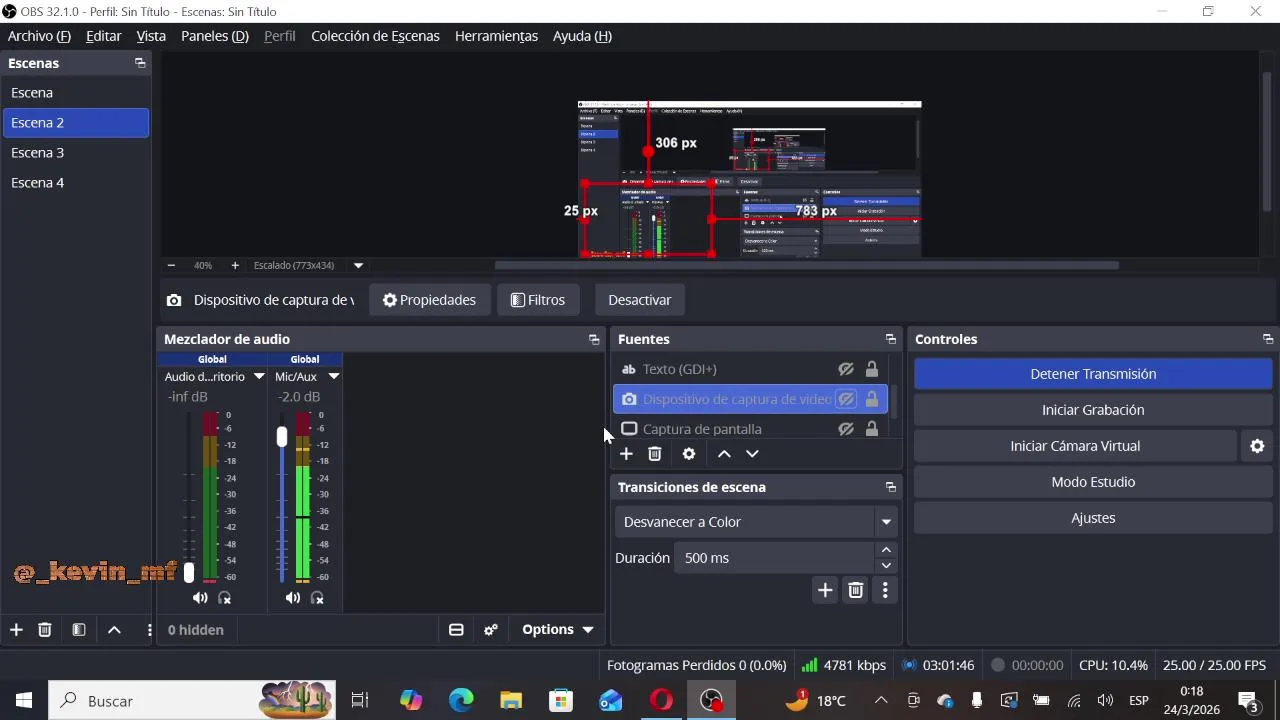
Task: Adjust Mic/Aux volume fader
Action: point(282,437)
